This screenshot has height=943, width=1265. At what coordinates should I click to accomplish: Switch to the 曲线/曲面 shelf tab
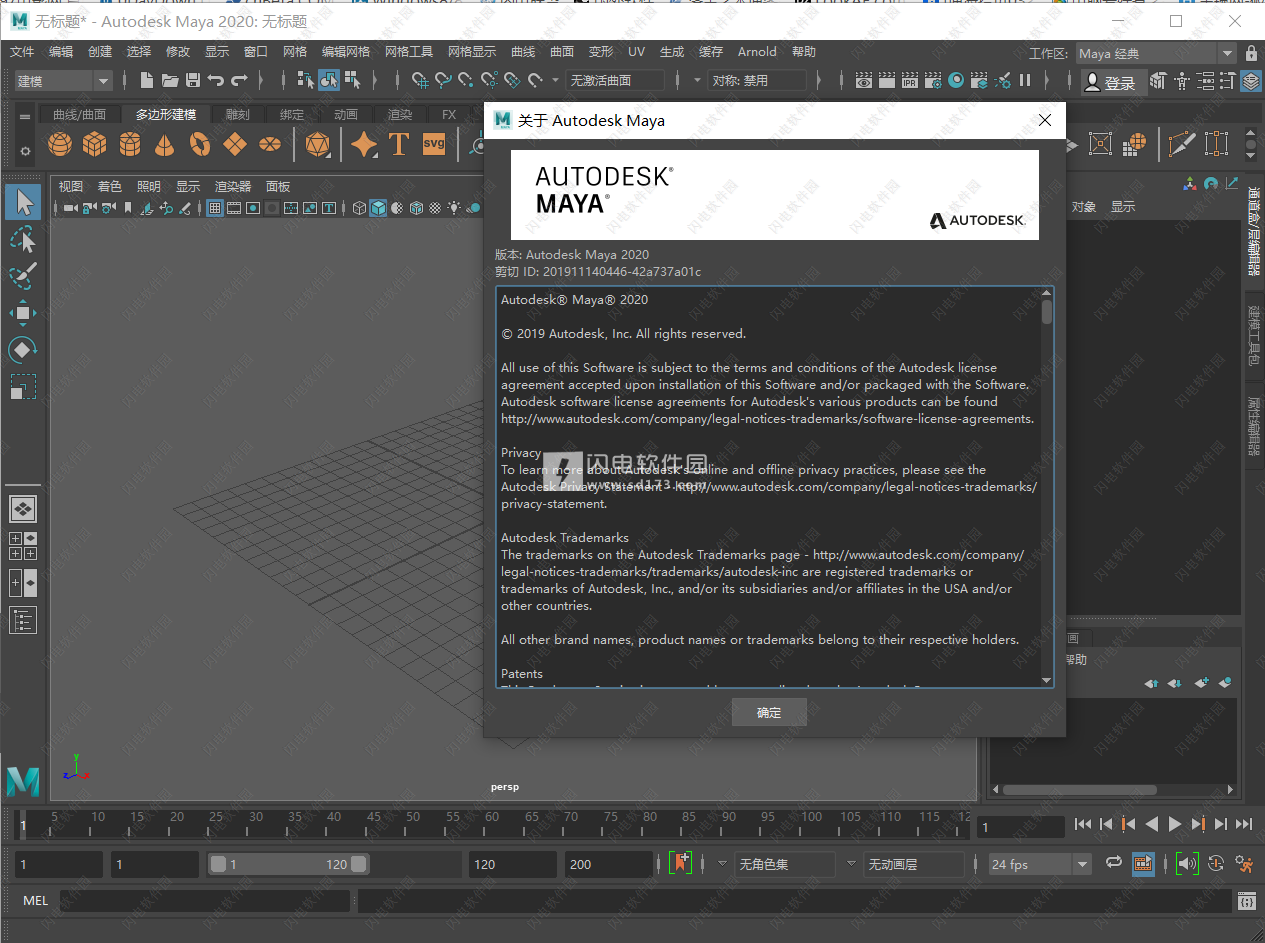[x=80, y=115]
